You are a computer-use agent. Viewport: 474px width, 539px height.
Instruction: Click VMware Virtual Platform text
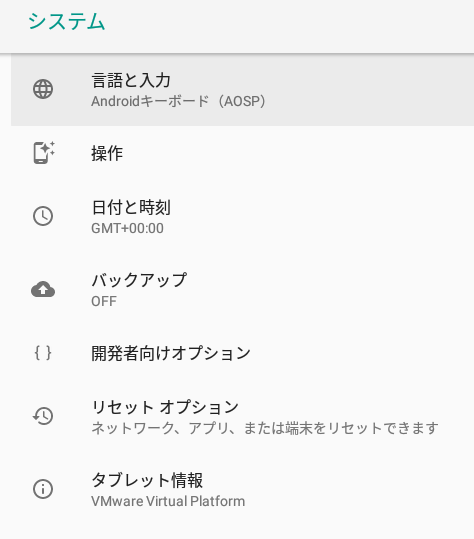point(168,501)
